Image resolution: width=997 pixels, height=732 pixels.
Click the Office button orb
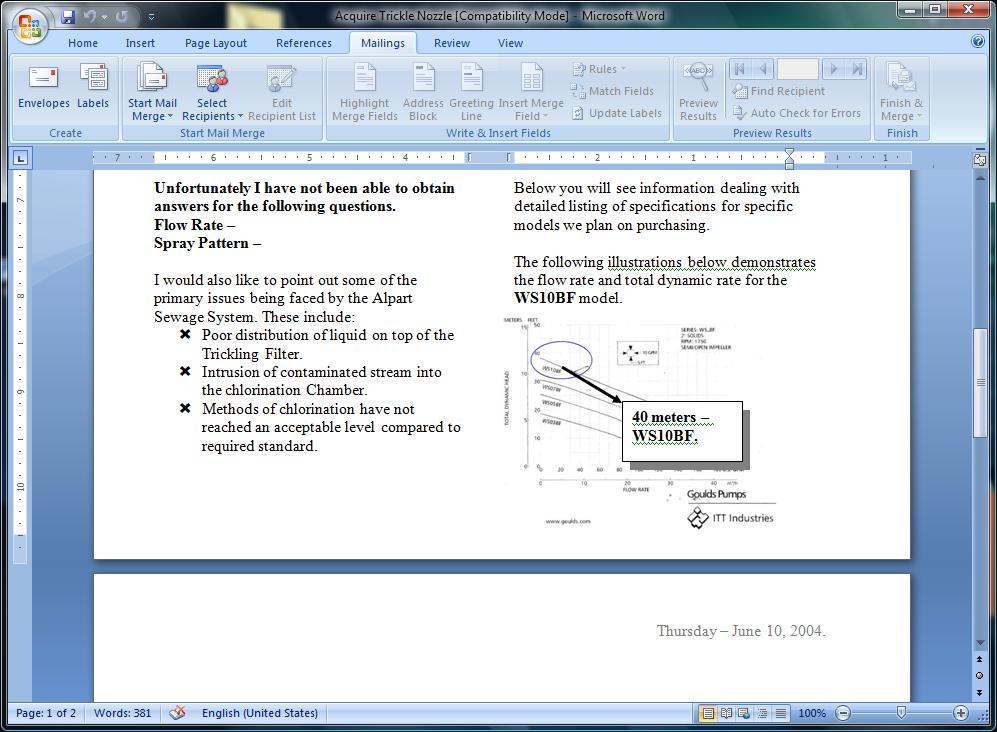29,26
